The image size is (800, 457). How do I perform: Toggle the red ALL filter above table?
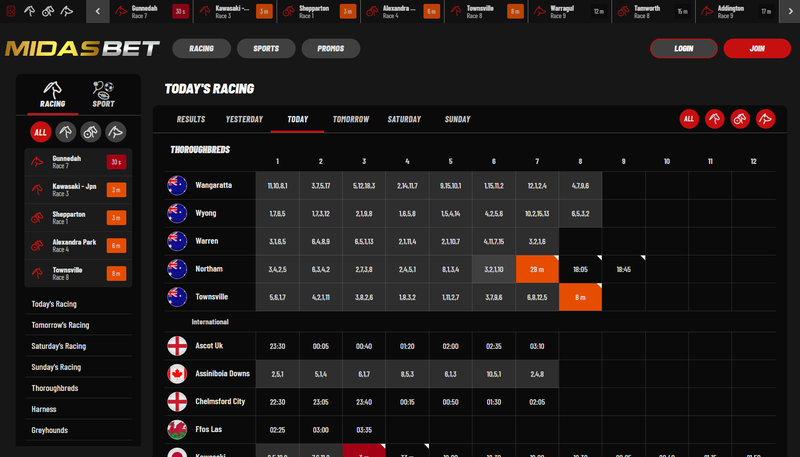click(x=689, y=119)
